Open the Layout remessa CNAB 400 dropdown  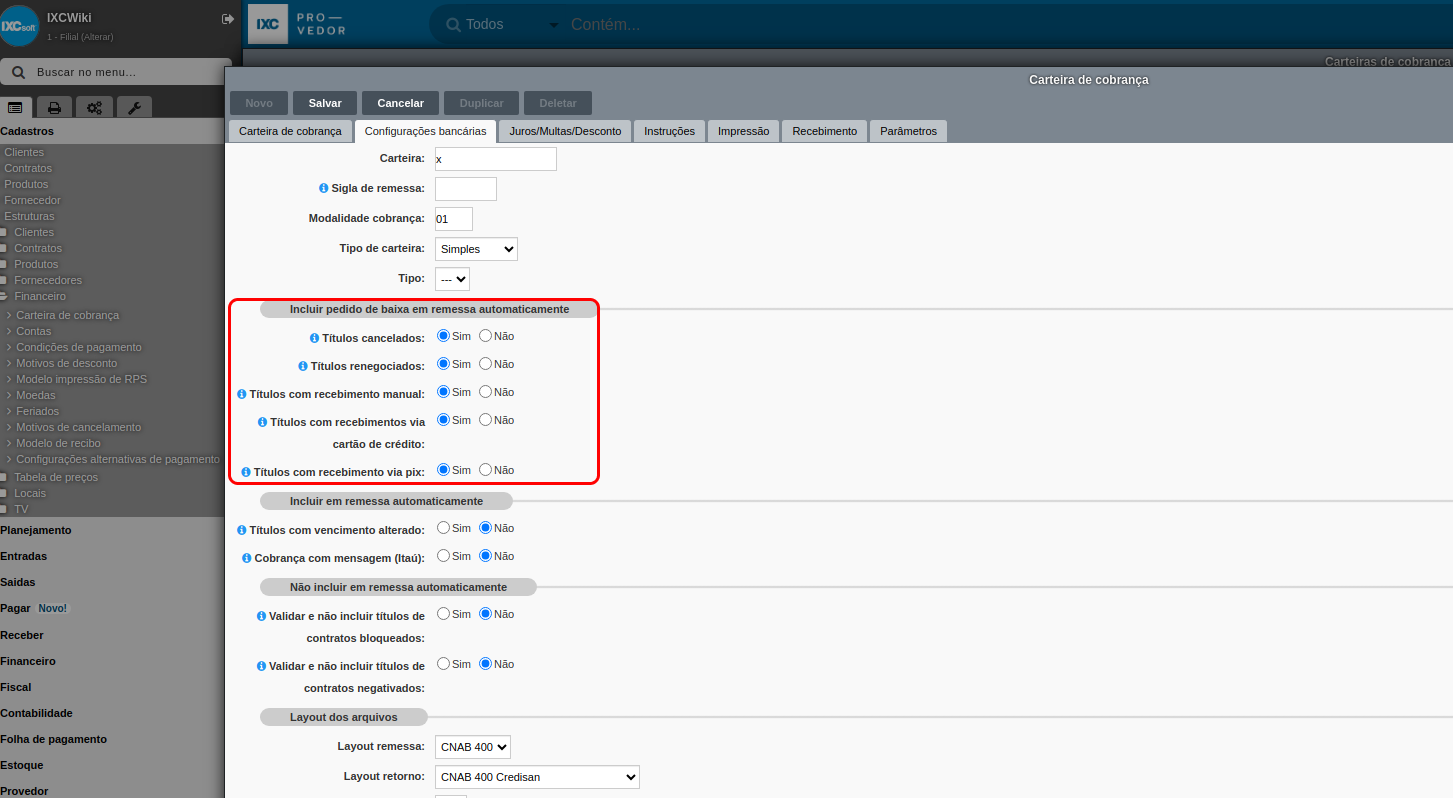473,747
